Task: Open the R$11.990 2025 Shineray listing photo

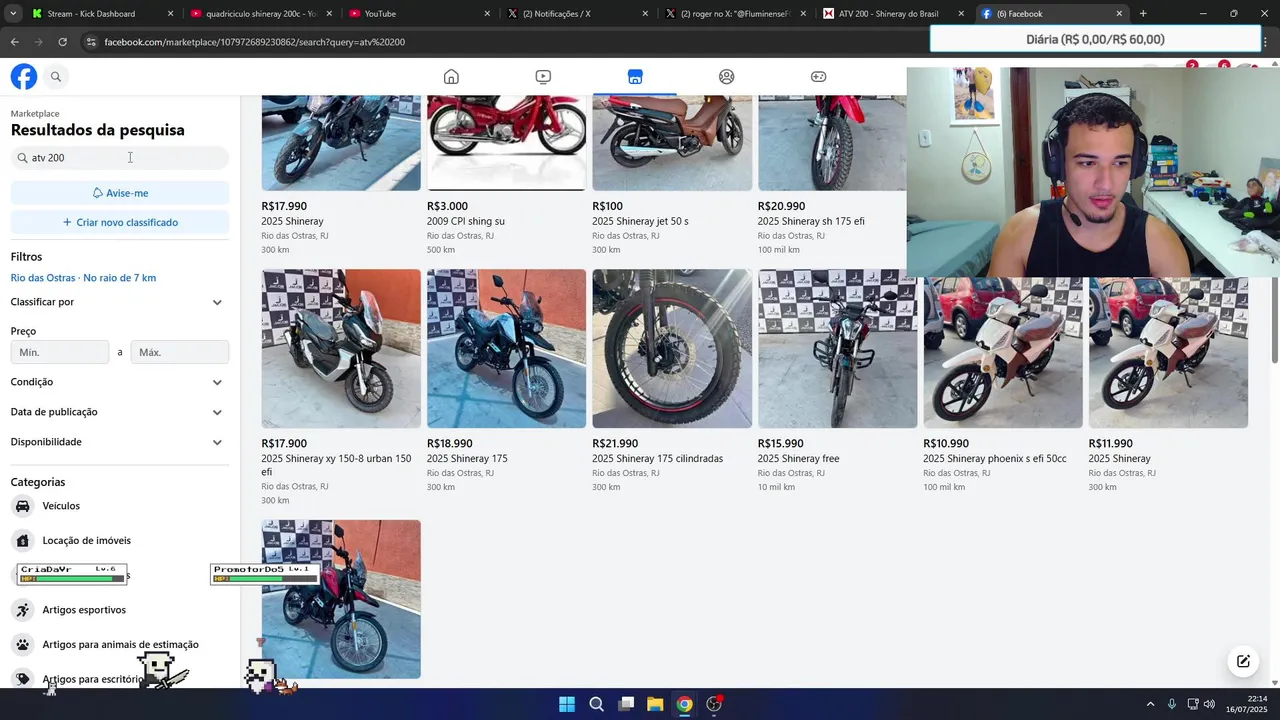Action: (1168, 352)
